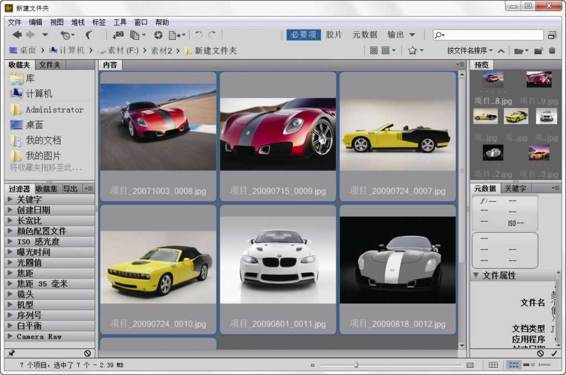Click in the search input field
Viewport: 566px width, 375px height.
[x=488, y=35]
